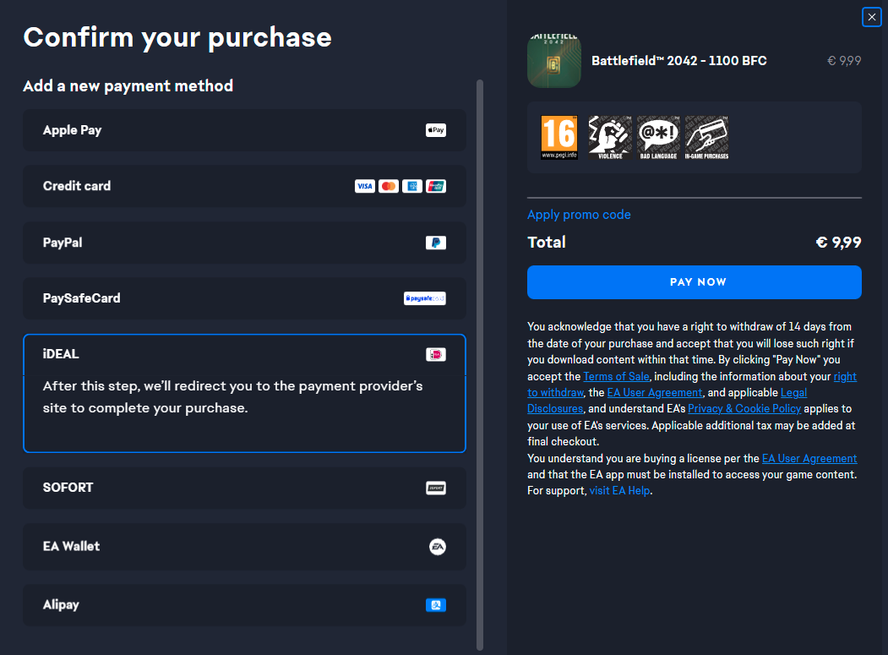
Task: Click the Alipay logo icon
Action: pos(436,605)
